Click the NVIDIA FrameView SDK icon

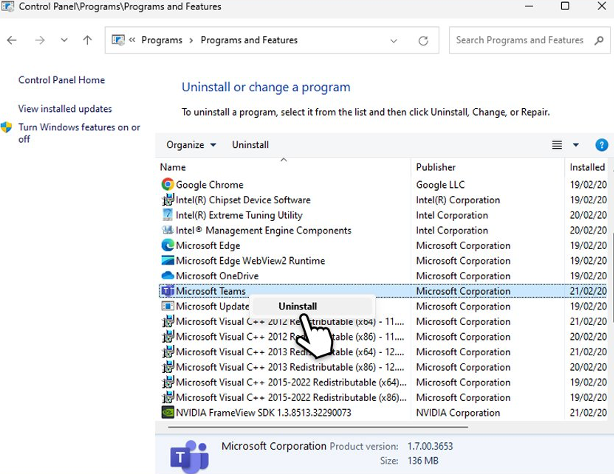coord(168,412)
